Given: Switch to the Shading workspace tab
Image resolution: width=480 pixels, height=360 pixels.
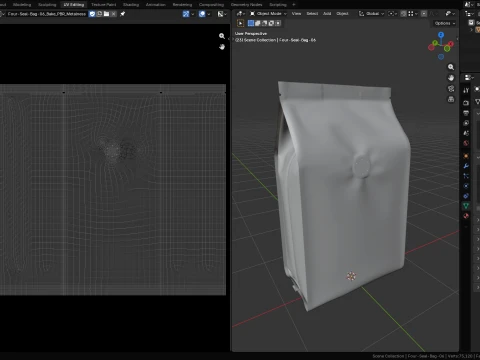Looking at the screenshot, I should [x=131, y=5].
